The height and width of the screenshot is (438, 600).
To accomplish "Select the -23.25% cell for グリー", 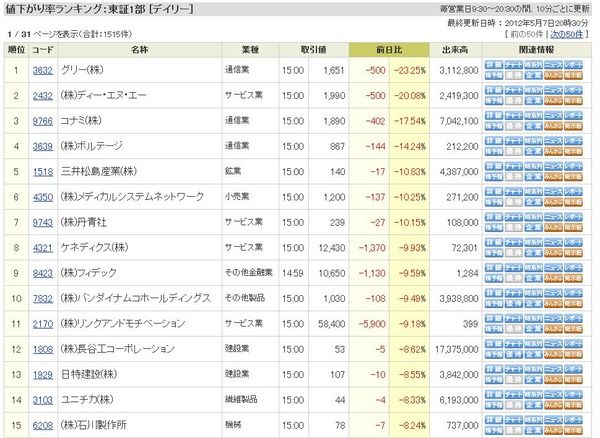I will click(x=409, y=70).
